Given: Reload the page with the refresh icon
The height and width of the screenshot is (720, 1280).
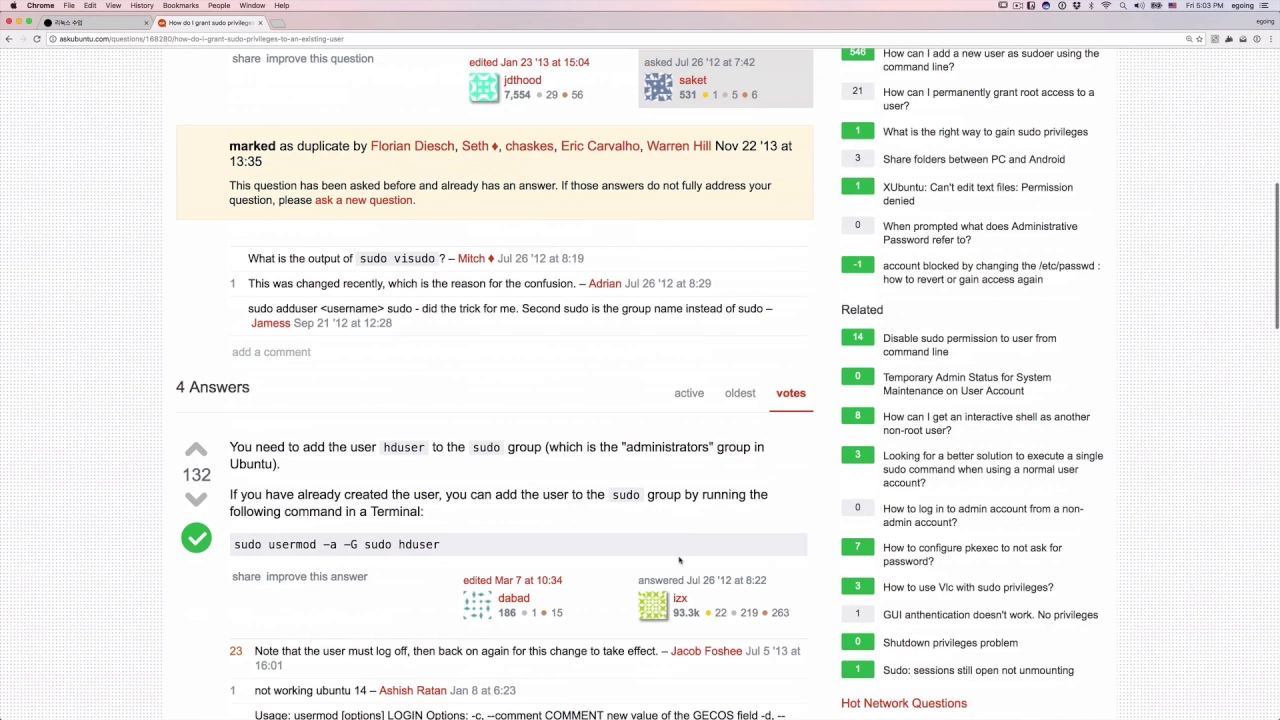Looking at the screenshot, I should tap(37, 39).
